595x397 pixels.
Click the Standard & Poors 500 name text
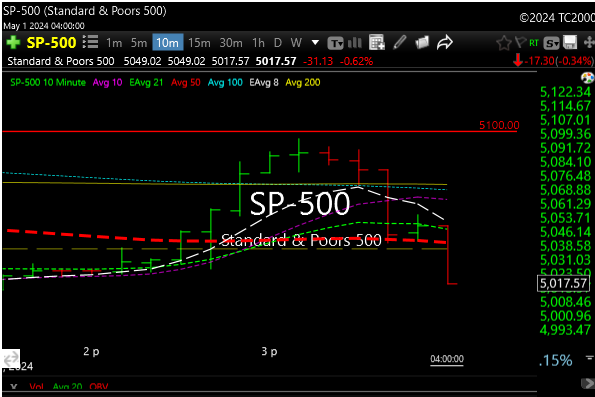point(61,61)
